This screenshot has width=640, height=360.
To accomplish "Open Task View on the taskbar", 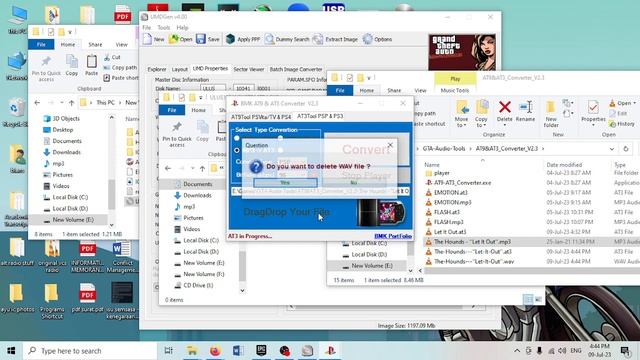I will coord(168,351).
